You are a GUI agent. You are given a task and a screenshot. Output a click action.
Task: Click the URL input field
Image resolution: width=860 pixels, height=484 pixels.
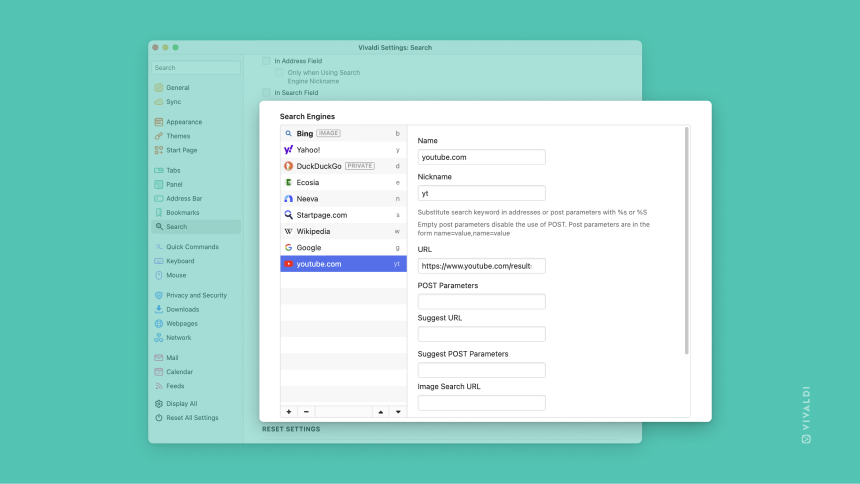pos(482,266)
